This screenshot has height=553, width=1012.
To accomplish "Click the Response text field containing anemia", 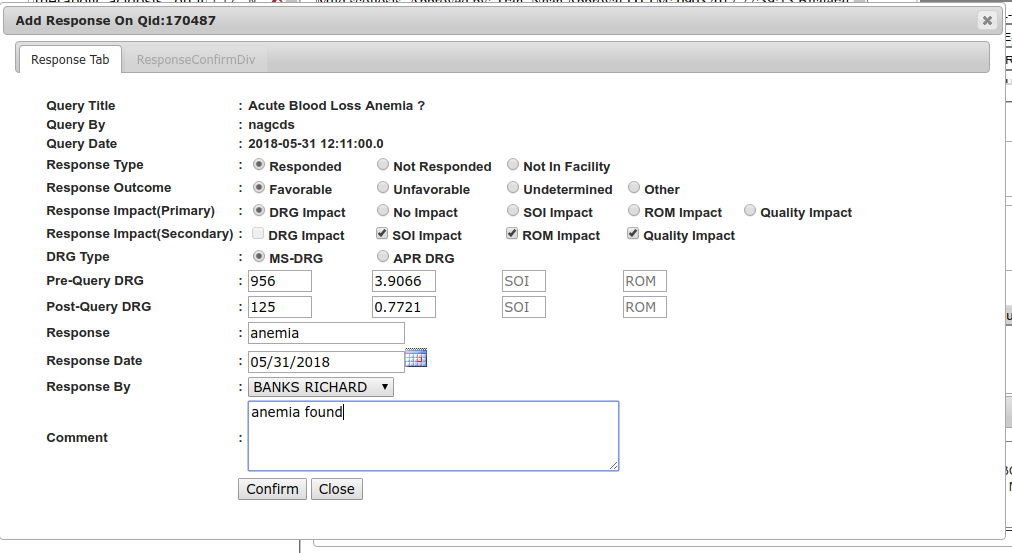I will [x=325, y=333].
